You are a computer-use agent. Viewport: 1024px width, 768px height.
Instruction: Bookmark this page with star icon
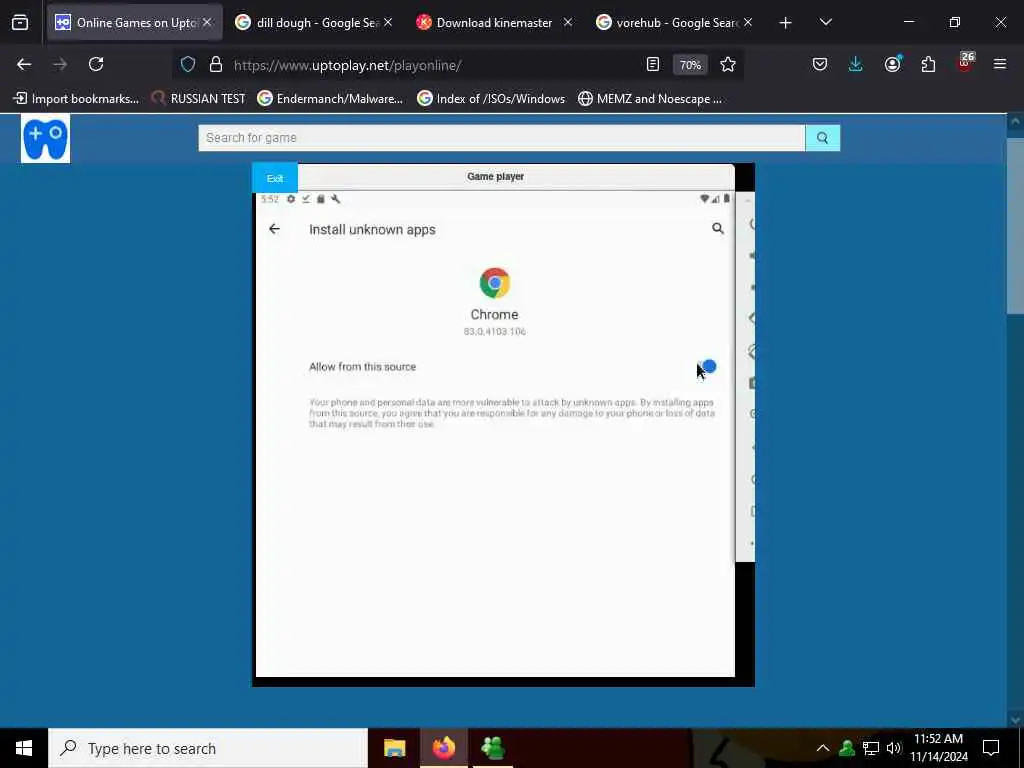point(728,64)
